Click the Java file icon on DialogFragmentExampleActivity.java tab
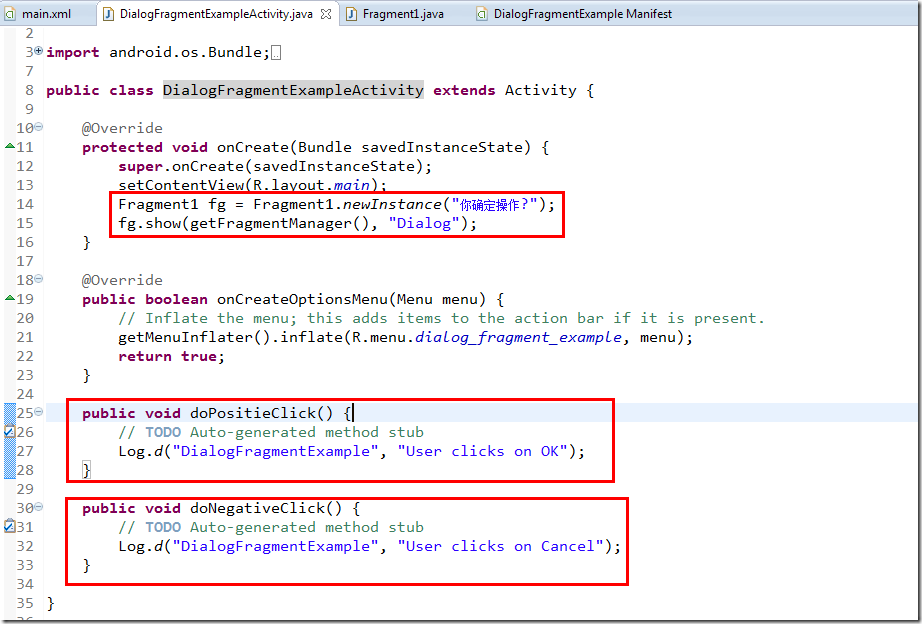 click(108, 14)
